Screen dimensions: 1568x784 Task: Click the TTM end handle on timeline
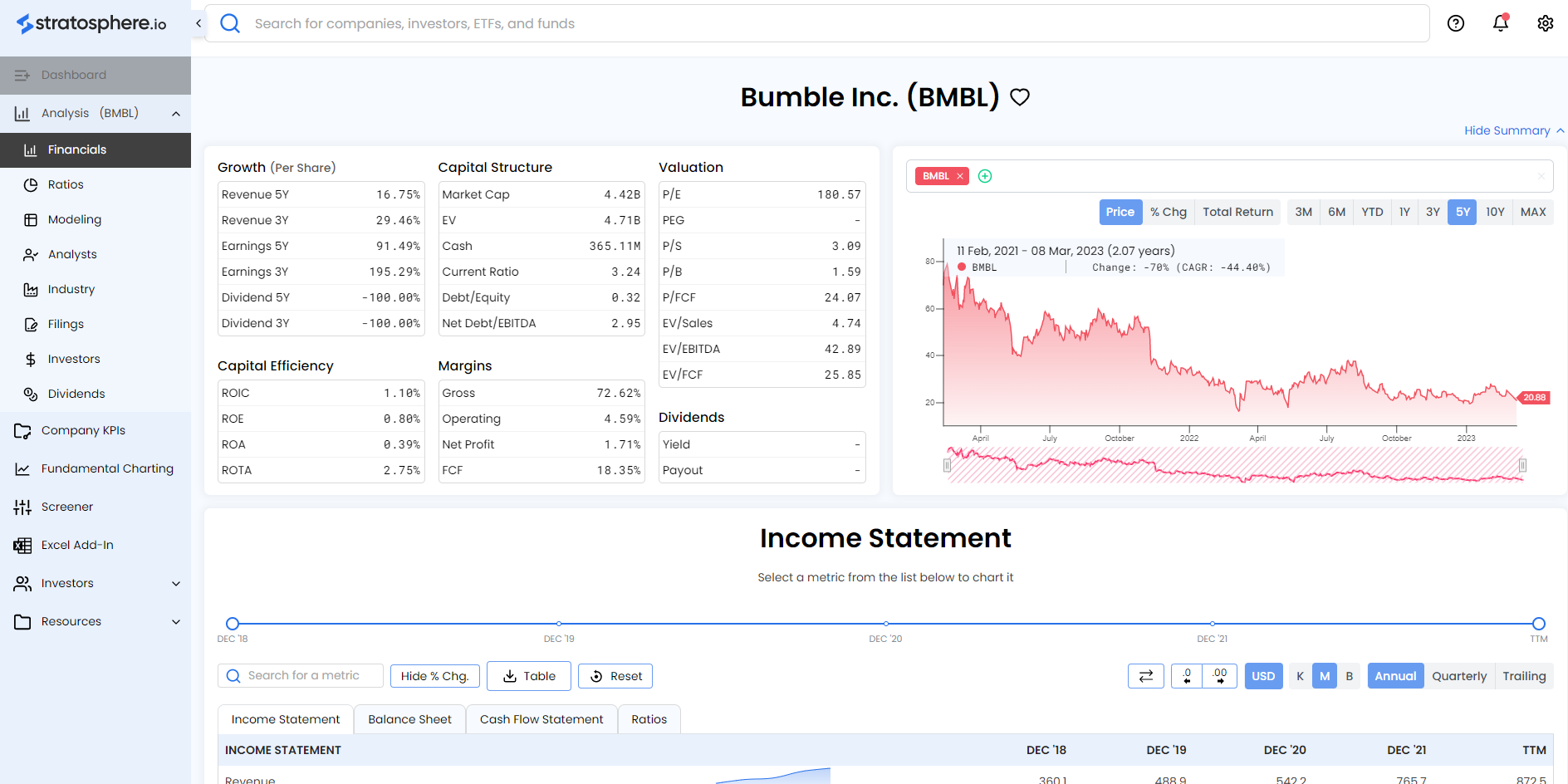coord(1539,624)
